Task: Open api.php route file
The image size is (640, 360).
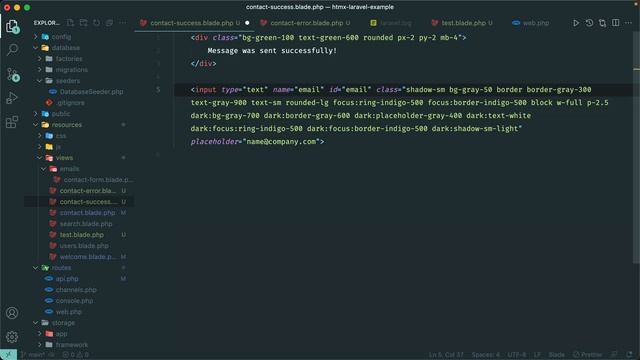Action: tap(67, 279)
